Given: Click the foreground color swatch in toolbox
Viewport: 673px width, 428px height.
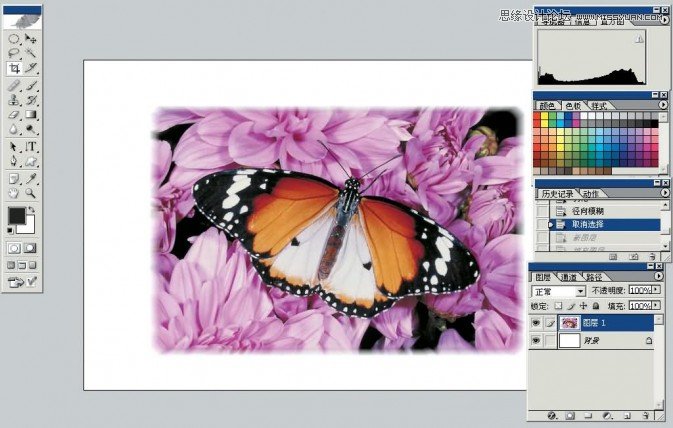Looking at the screenshot, I should coord(17,216).
